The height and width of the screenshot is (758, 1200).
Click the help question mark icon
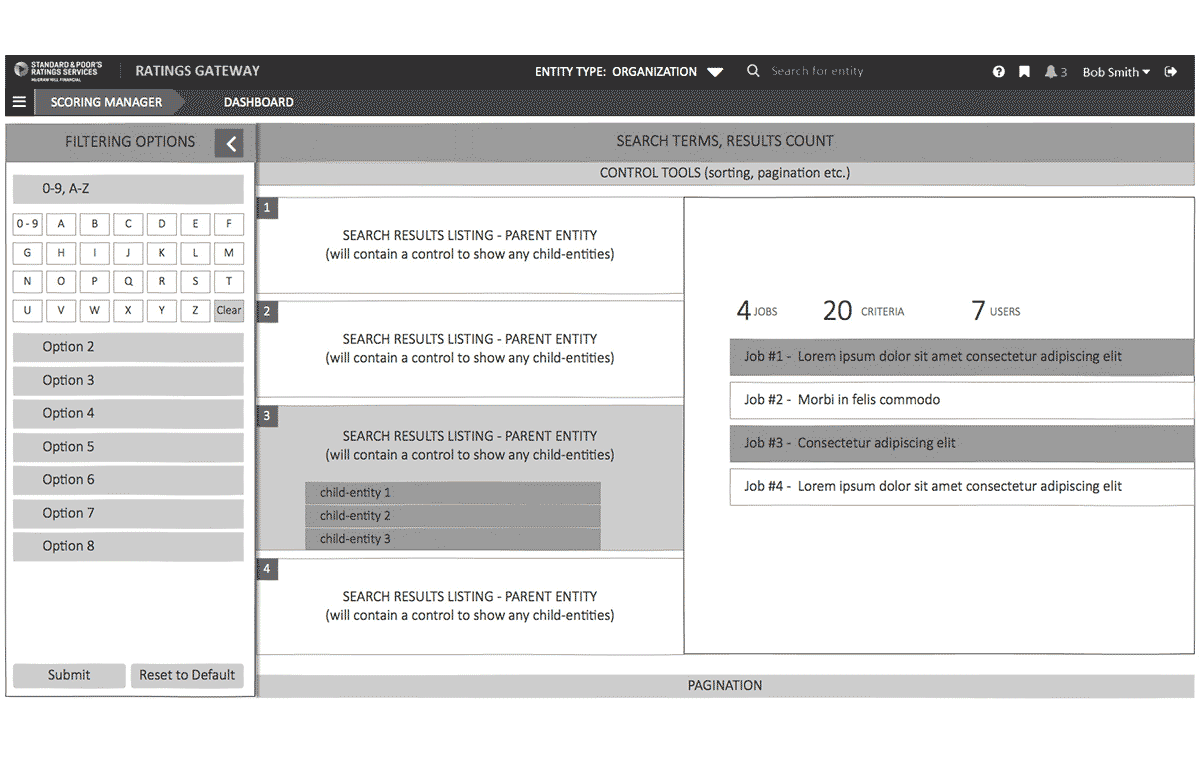(998, 72)
